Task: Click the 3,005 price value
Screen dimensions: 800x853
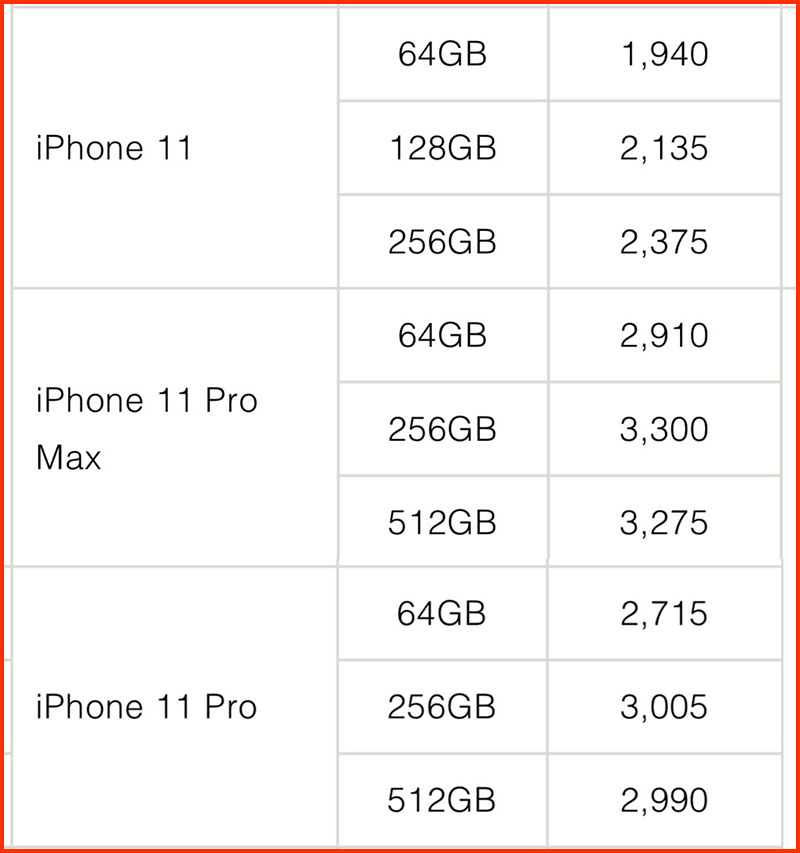Action: click(664, 707)
